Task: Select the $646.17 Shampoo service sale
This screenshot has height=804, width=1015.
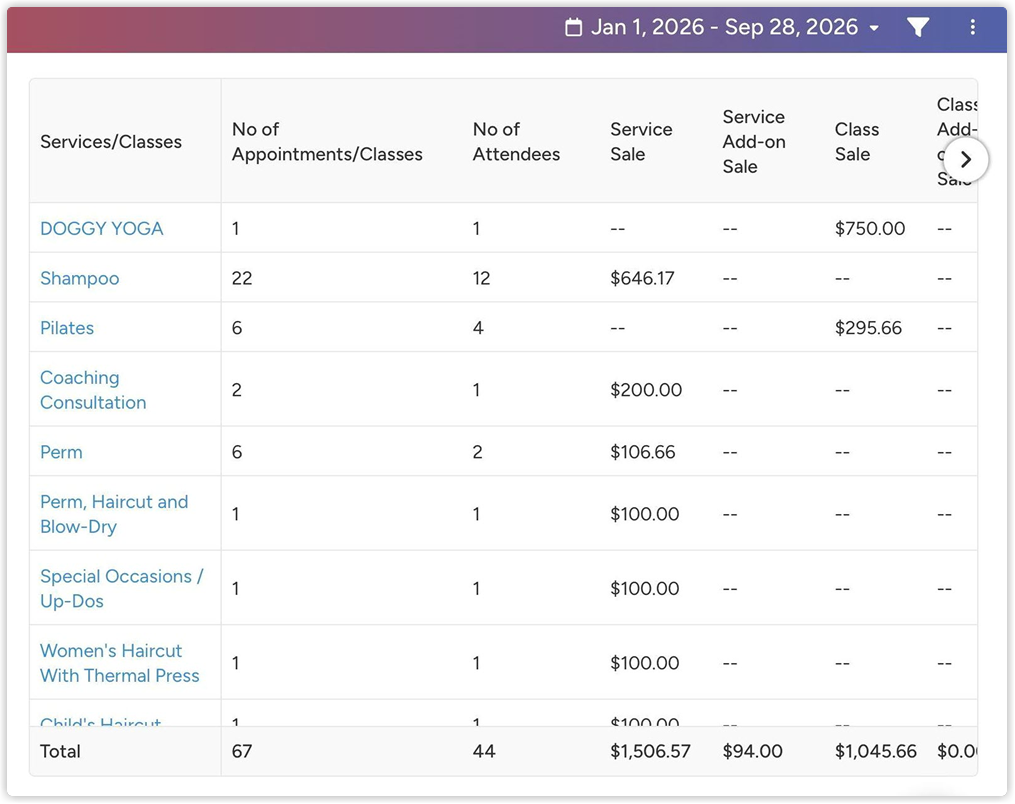Action: coord(642,278)
